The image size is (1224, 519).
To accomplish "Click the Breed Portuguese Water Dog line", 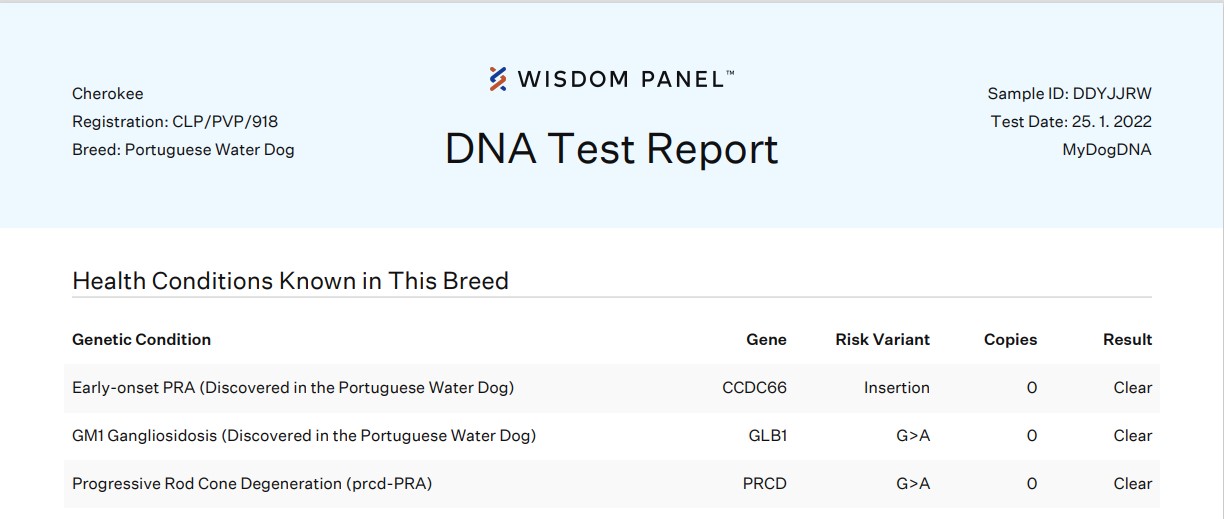I will click(x=183, y=150).
